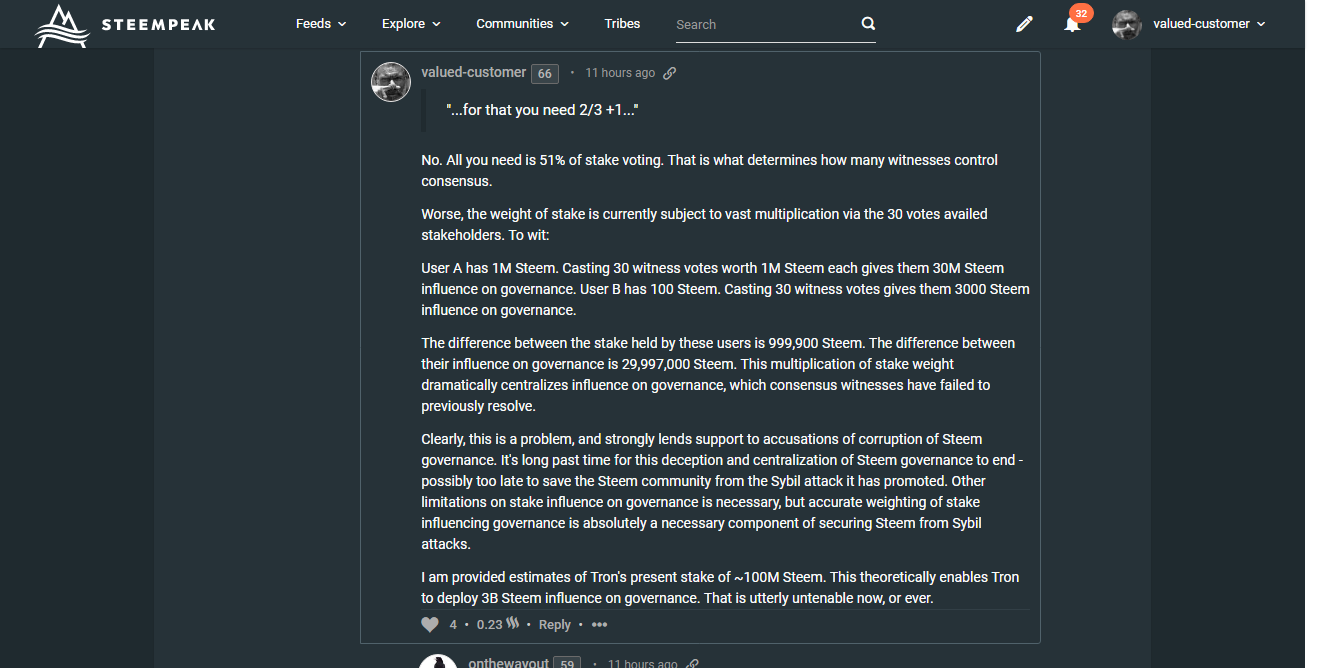The height and width of the screenshot is (668, 1320).
Task: Click the search magnifier icon
Action: (x=868, y=24)
